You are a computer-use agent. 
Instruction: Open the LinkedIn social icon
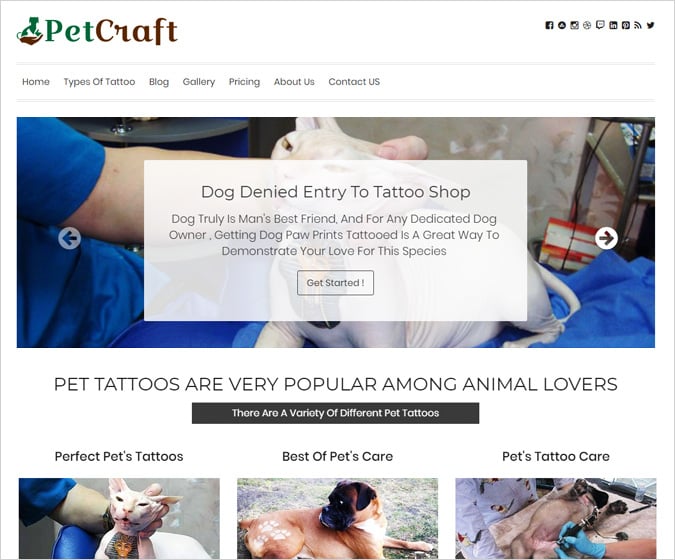click(x=613, y=25)
